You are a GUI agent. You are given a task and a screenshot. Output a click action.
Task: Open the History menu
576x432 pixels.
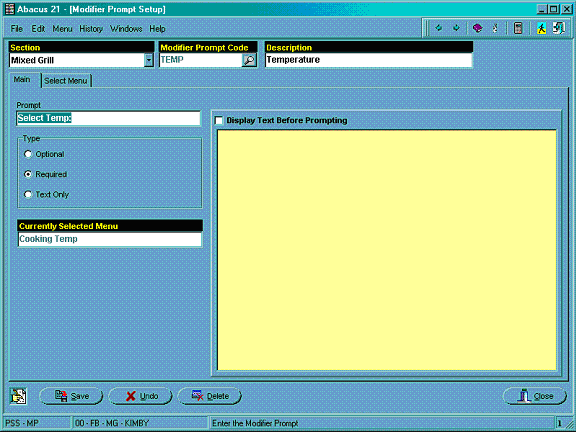[x=91, y=29]
